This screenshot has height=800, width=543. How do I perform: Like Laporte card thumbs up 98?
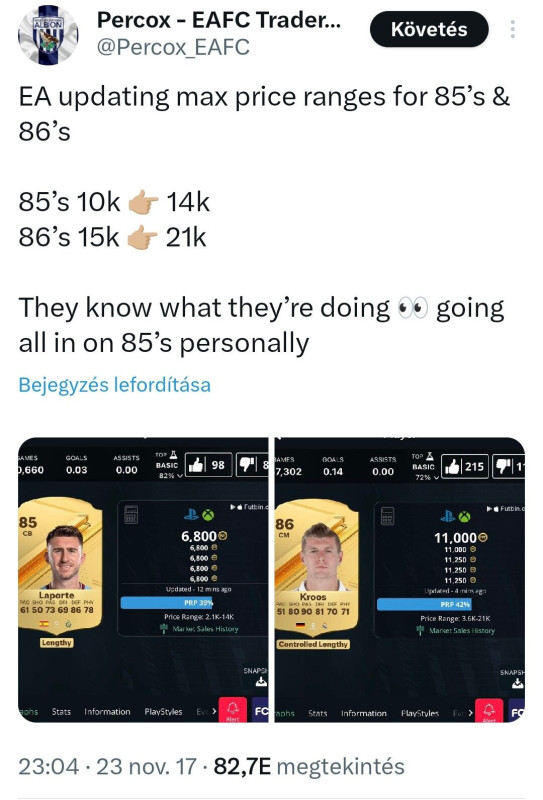tap(208, 465)
